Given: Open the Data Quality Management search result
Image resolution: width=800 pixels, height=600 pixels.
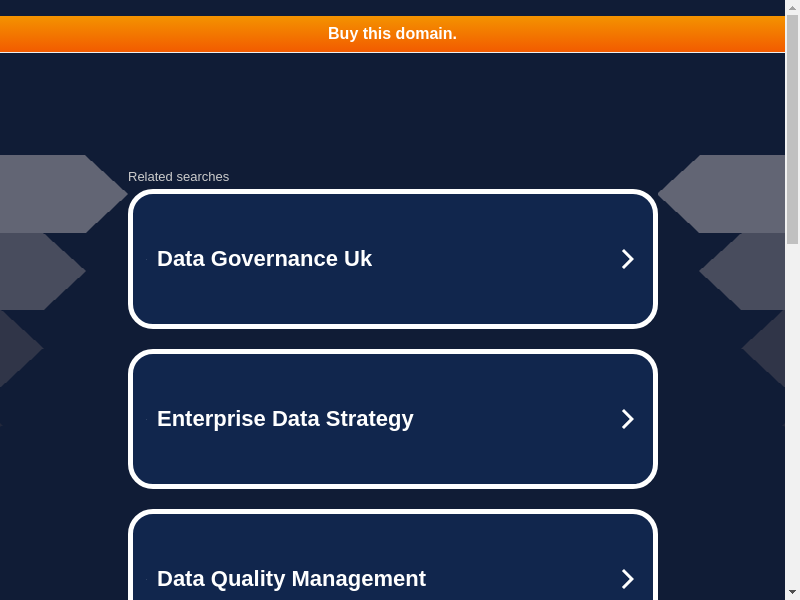Looking at the screenshot, I should coord(291,578).
